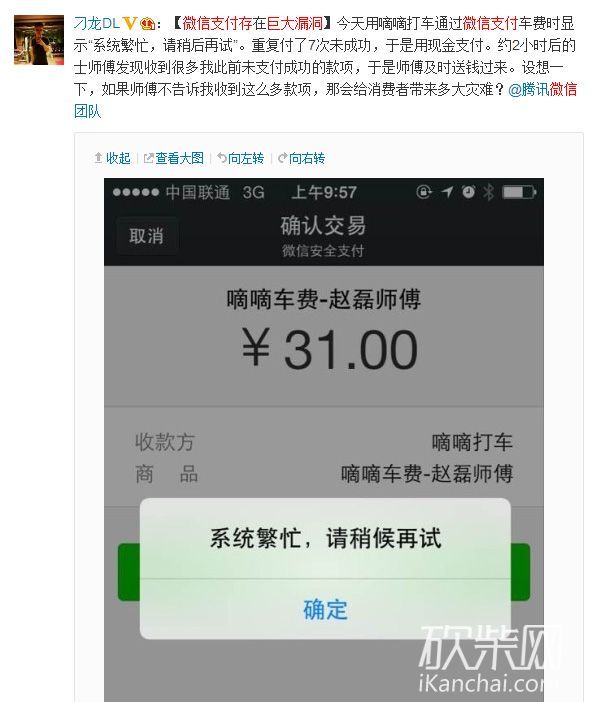Click the battery icon in phone status bar
This screenshot has width=592, height=702.
point(519,193)
